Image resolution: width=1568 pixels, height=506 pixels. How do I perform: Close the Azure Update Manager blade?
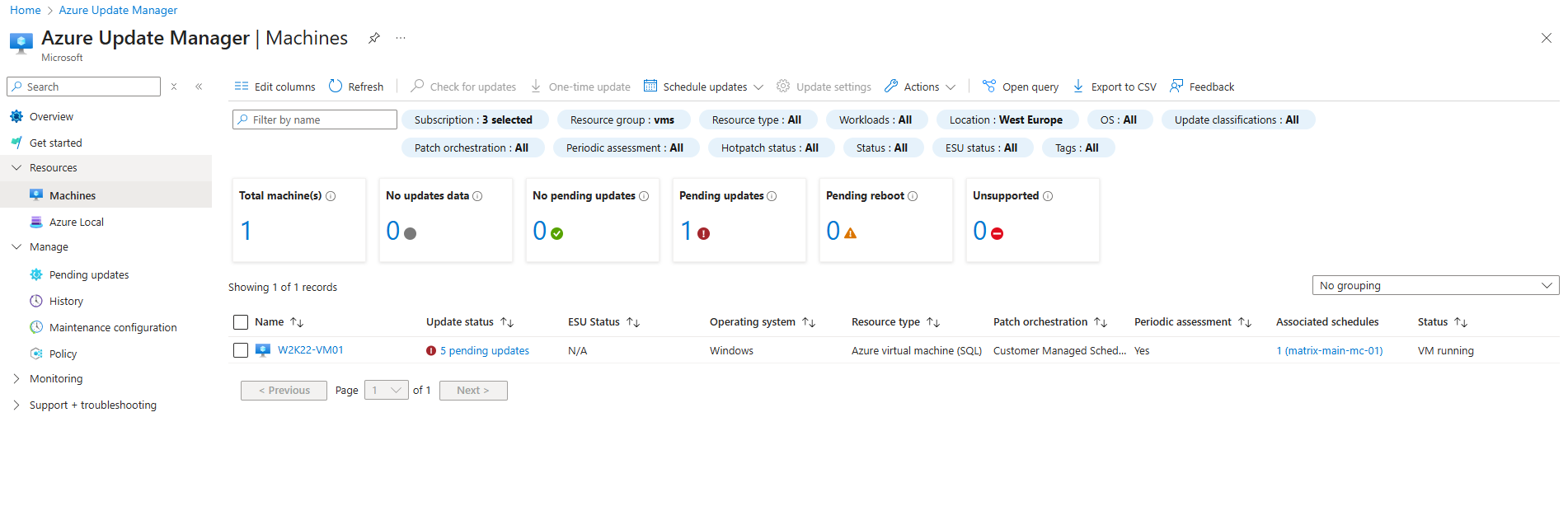tap(1547, 38)
